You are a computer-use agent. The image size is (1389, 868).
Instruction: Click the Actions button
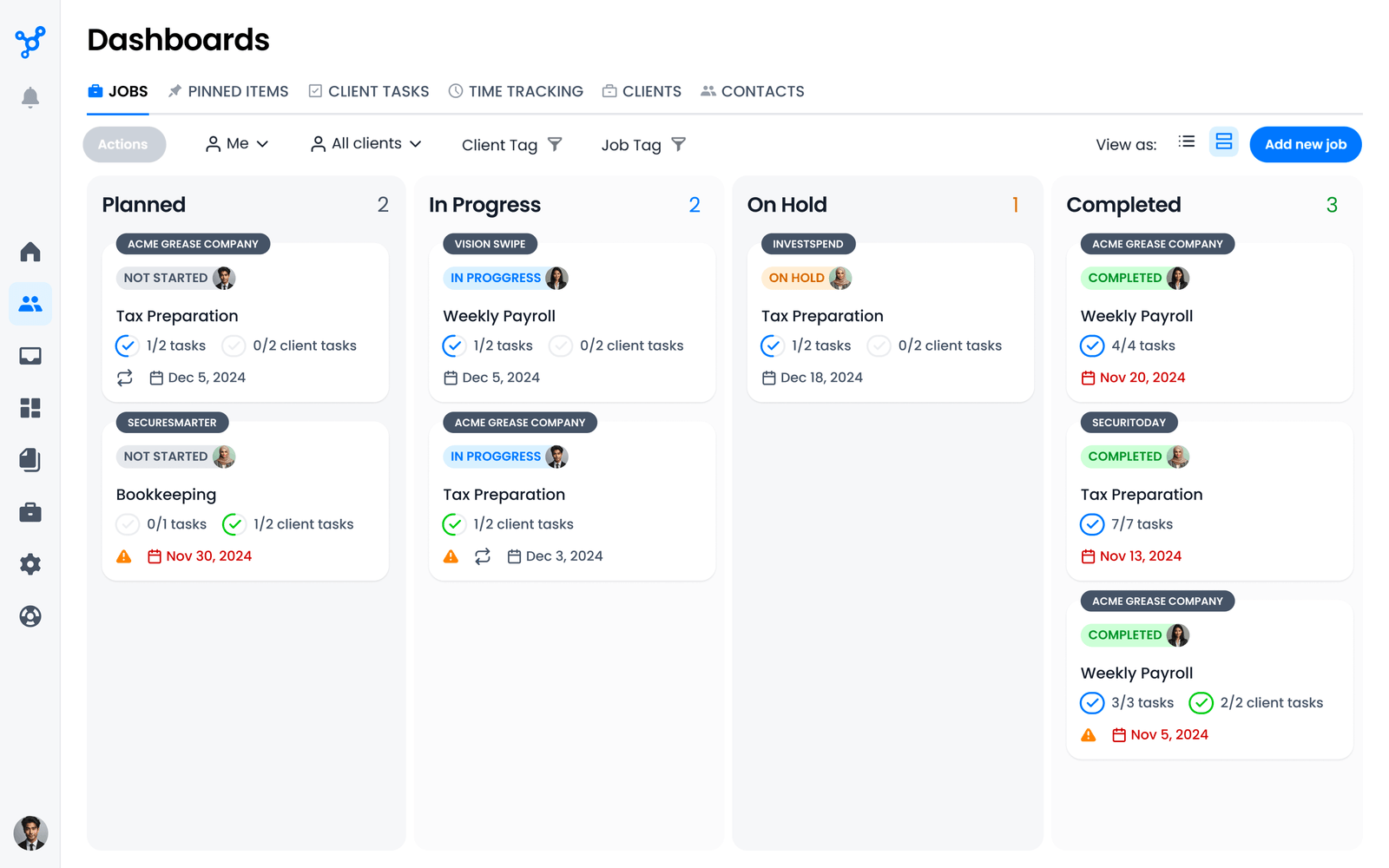[124, 144]
